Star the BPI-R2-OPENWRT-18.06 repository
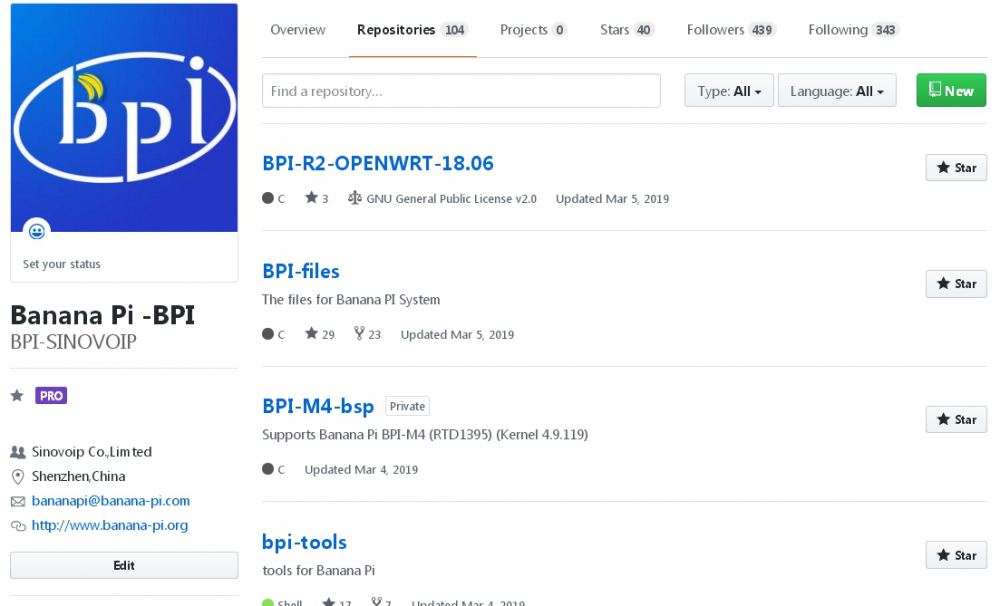 955,167
